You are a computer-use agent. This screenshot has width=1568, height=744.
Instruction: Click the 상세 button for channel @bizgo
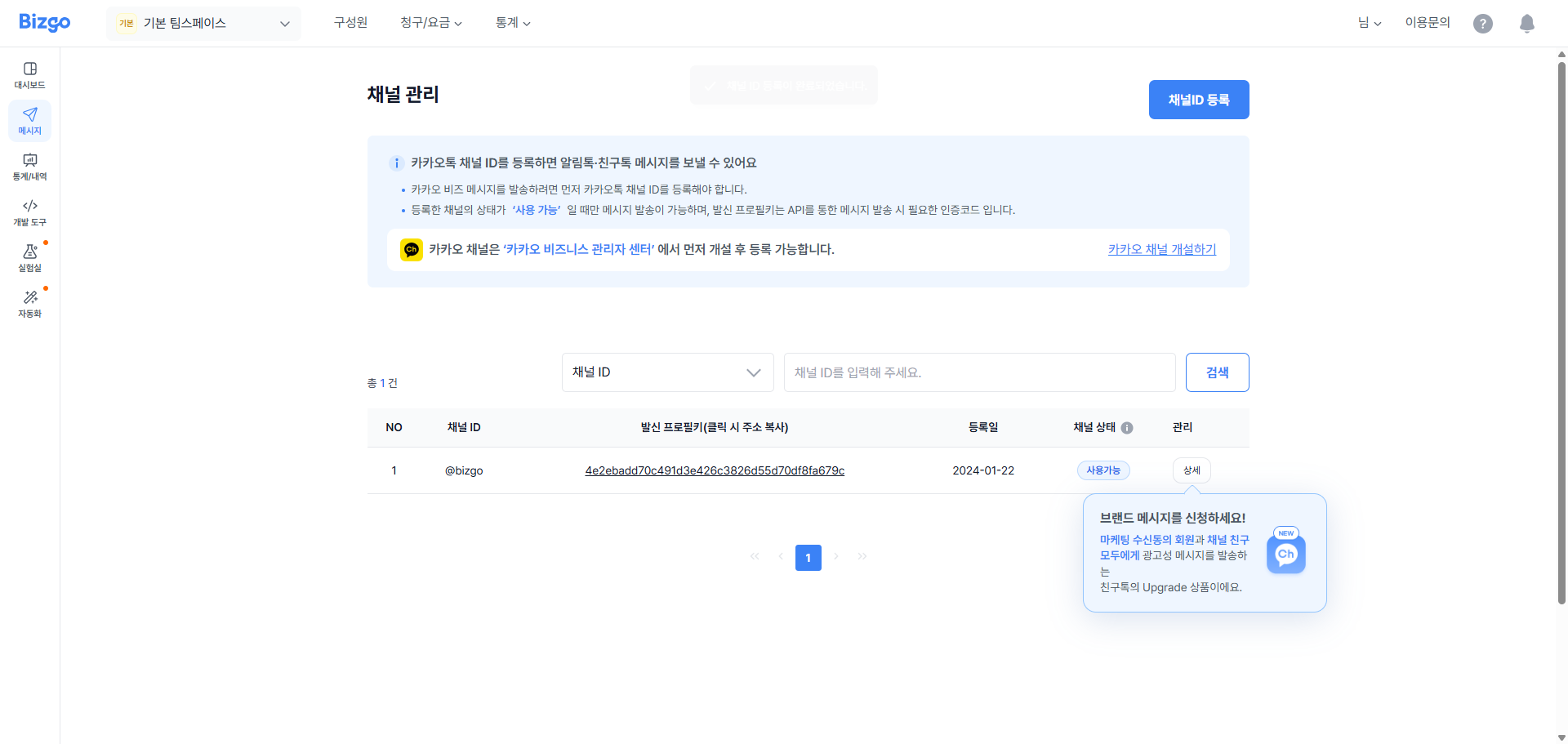(1191, 470)
